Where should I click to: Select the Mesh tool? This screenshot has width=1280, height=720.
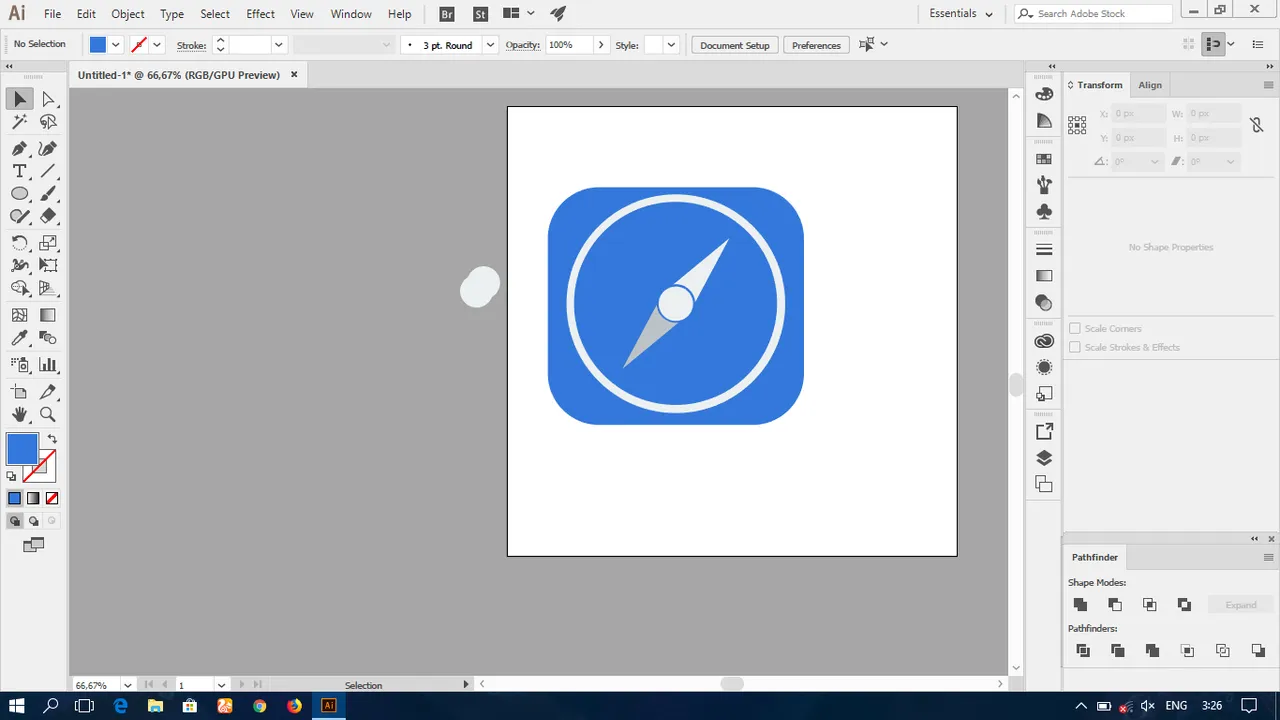tap(20, 315)
